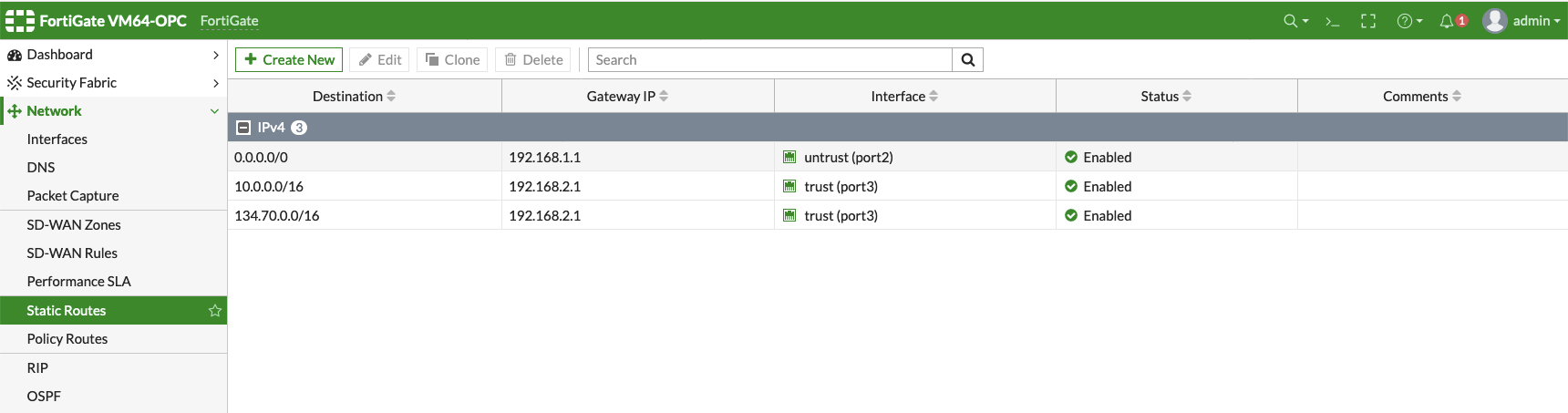Open the header search icon
1568x413 pixels.
point(1291,21)
